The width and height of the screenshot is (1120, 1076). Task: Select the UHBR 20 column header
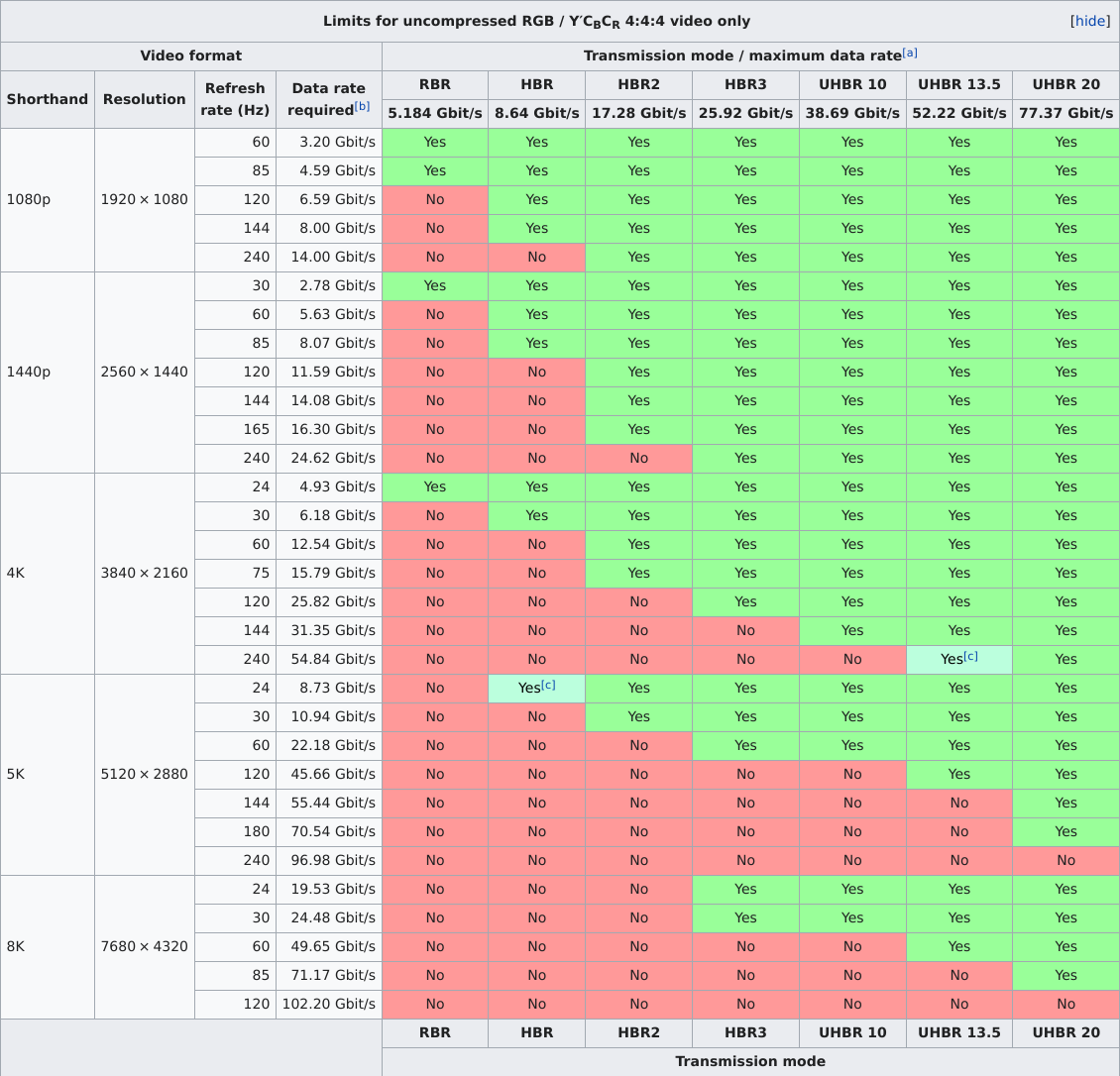pos(1065,85)
